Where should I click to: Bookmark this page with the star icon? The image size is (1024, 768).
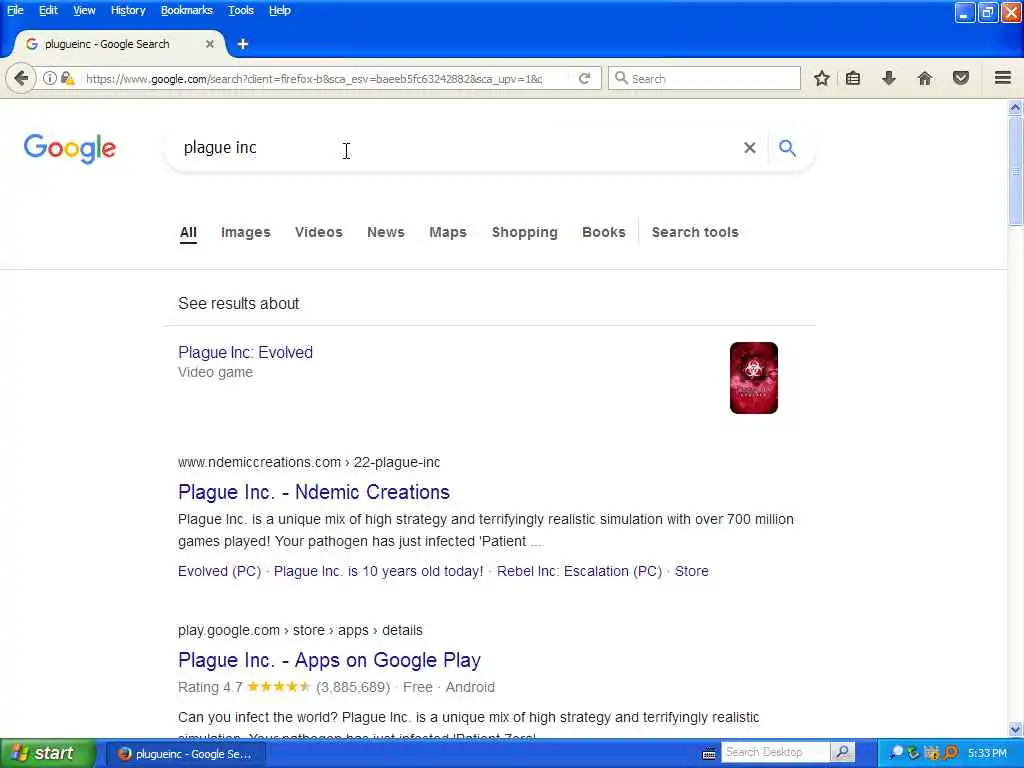822,78
